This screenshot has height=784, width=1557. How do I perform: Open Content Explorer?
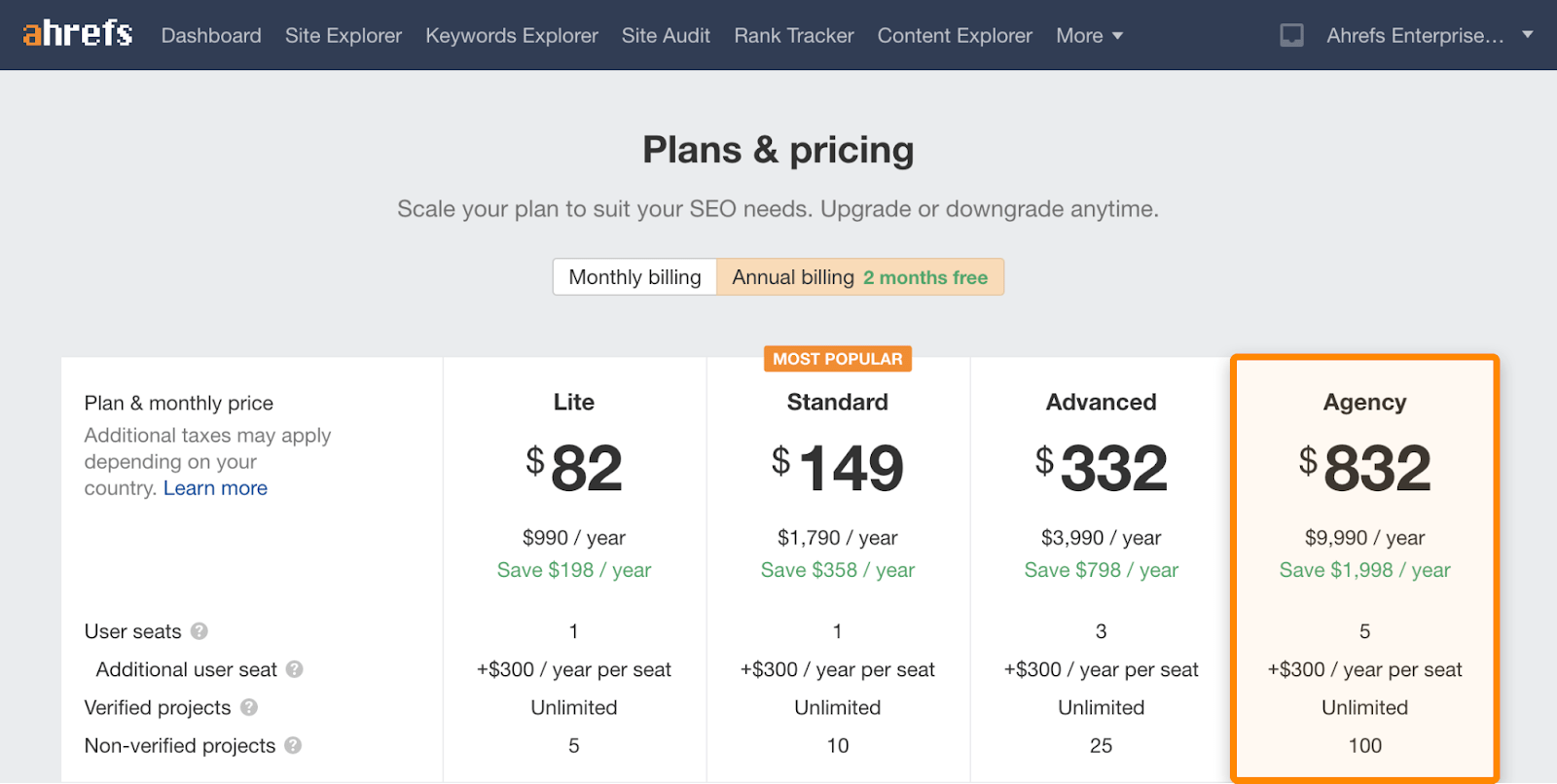[x=955, y=36]
